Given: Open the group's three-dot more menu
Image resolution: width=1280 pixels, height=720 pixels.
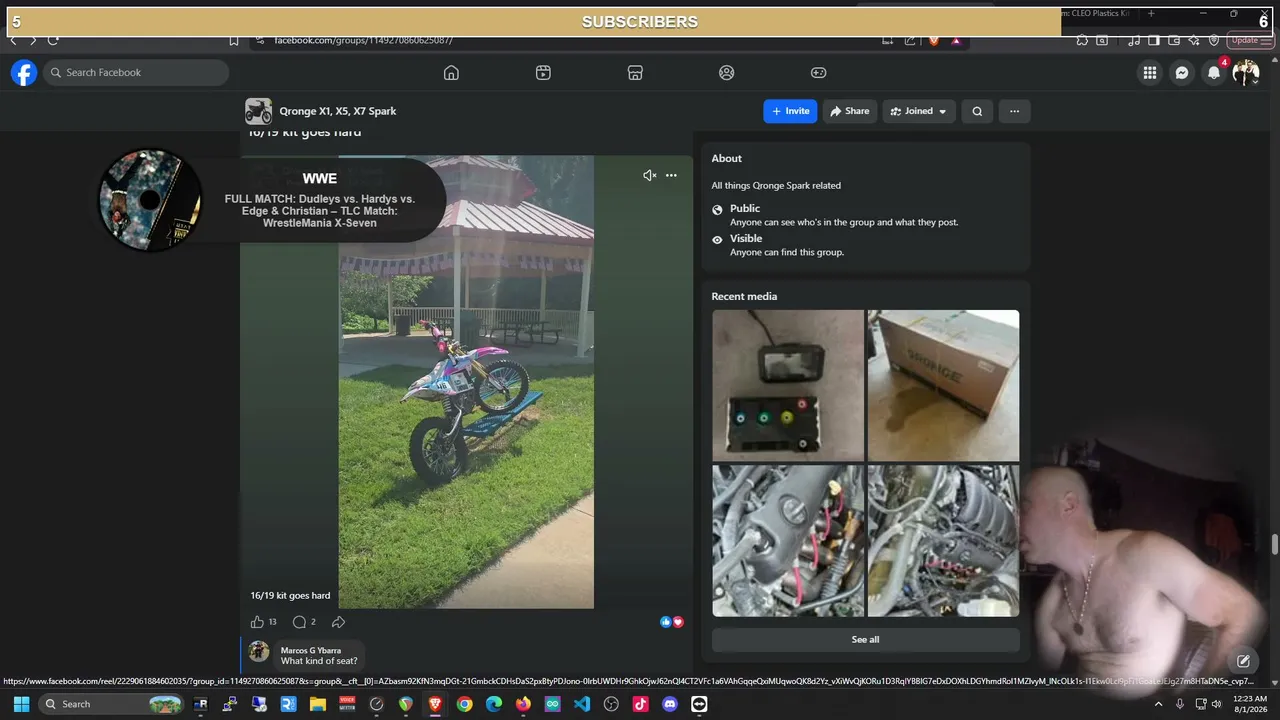Looking at the screenshot, I should [x=1014, y=111].
